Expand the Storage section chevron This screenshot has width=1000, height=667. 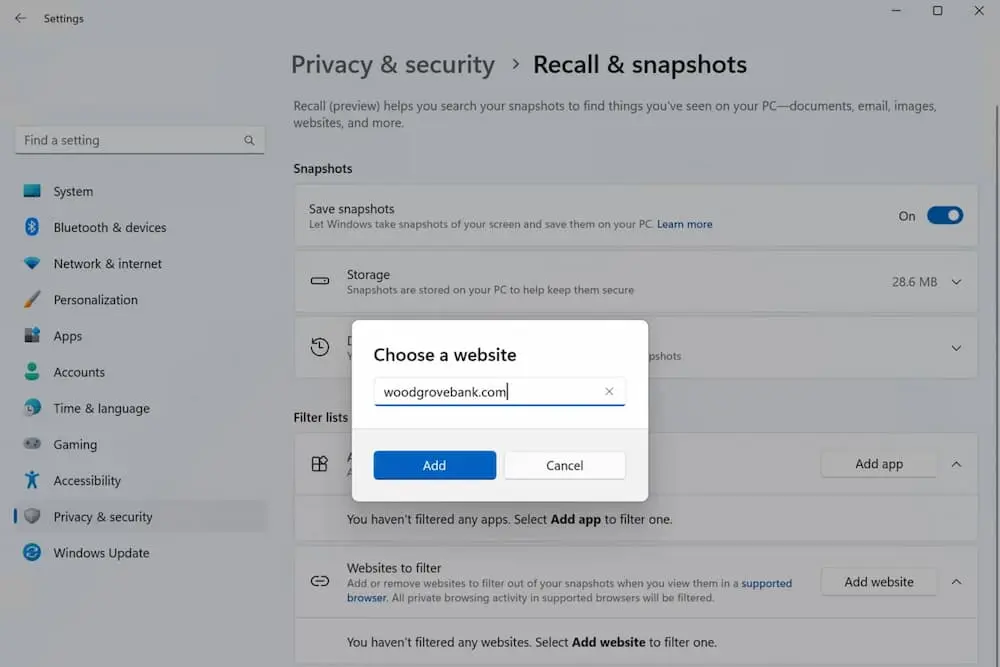pos(956,282)
